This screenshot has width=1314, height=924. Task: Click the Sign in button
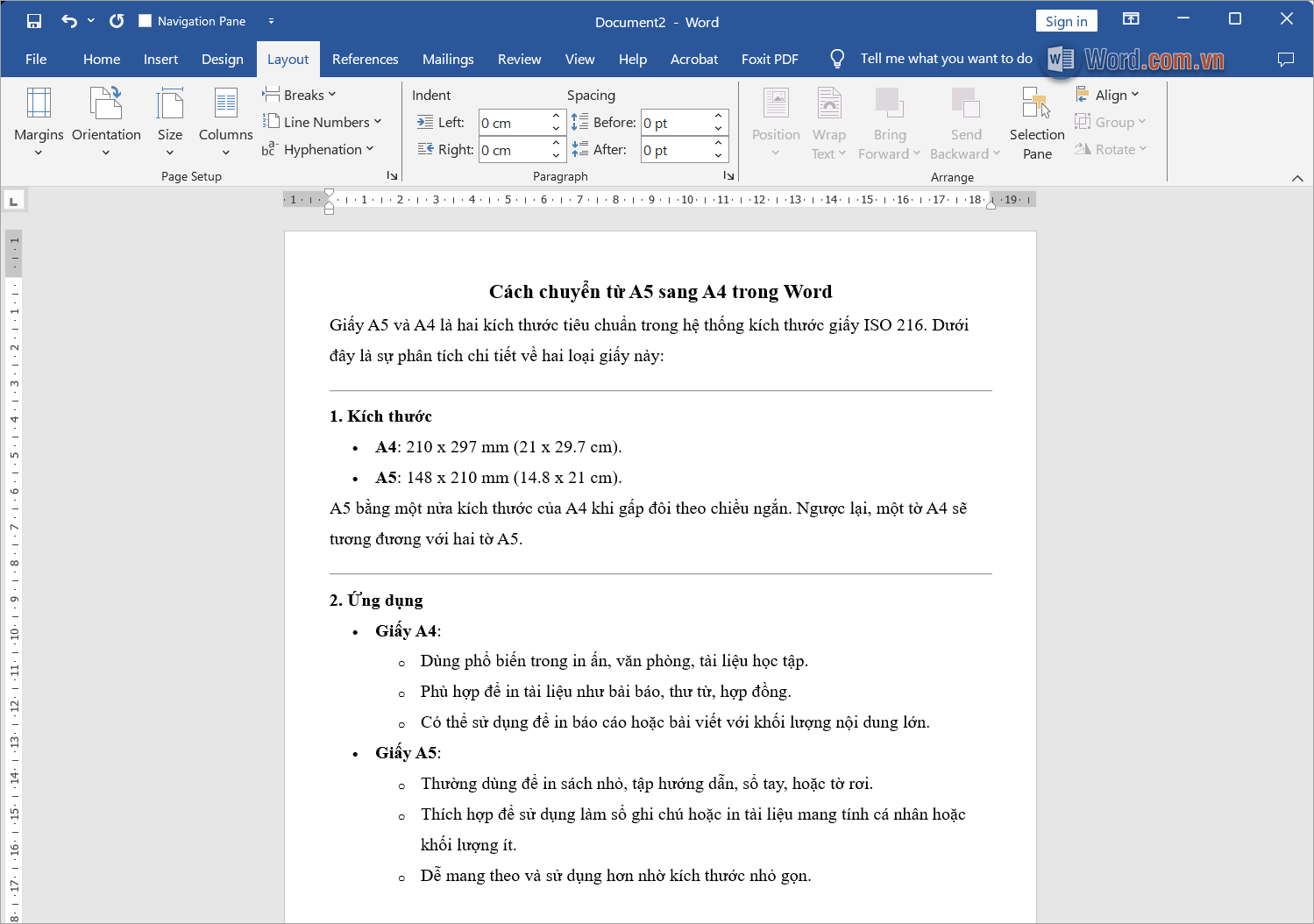(1066, 21)
